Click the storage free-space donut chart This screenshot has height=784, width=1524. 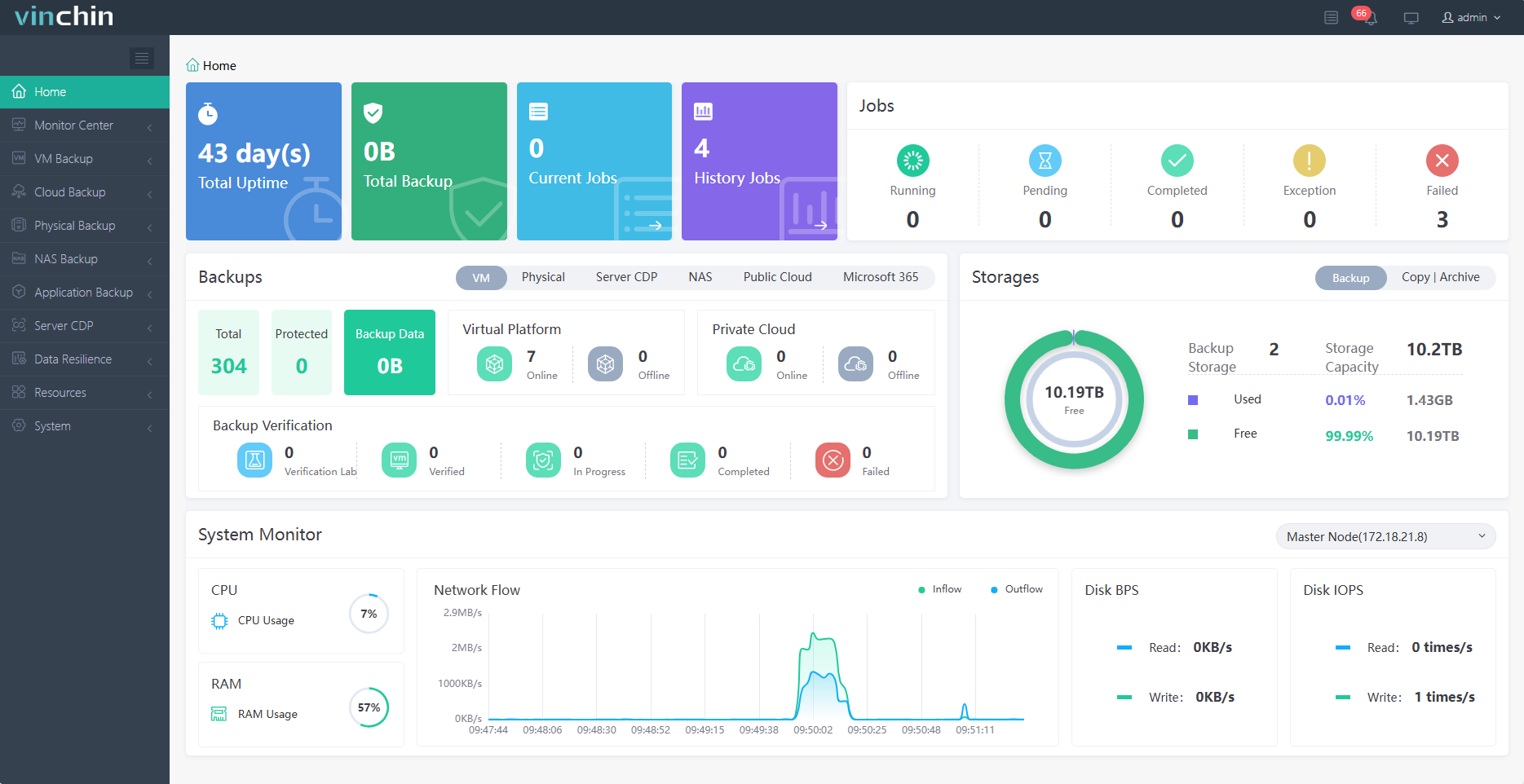pos(1074,399)
